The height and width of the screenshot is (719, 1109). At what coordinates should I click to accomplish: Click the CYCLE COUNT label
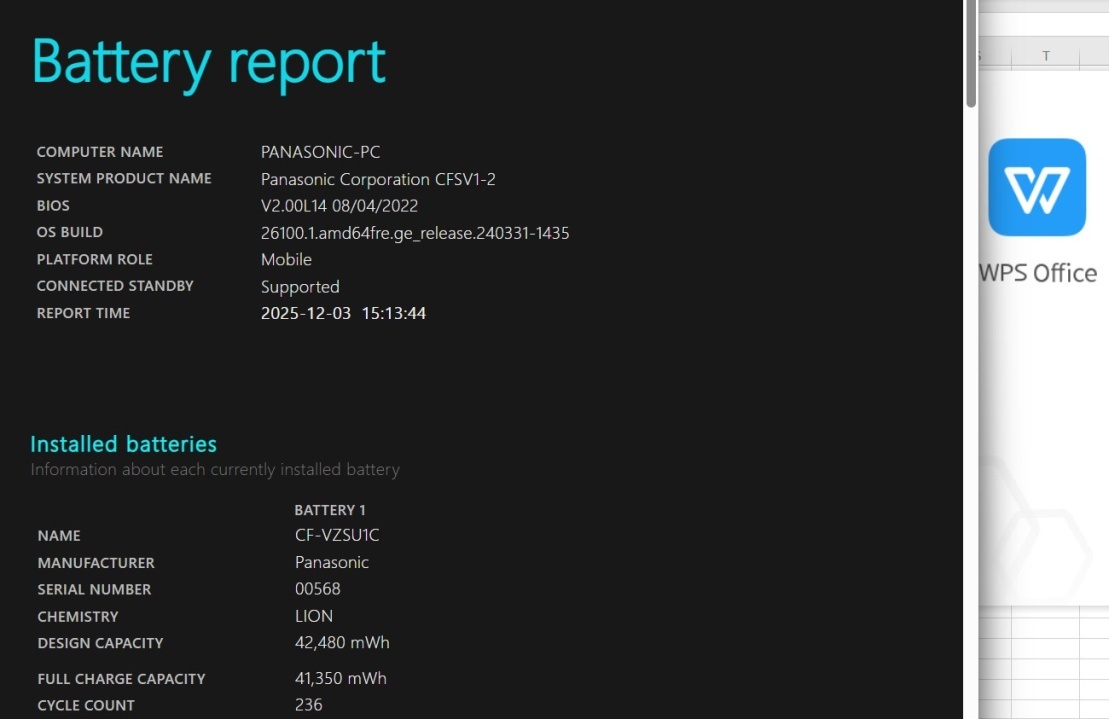pyautogui.click(x=86, y=706)
